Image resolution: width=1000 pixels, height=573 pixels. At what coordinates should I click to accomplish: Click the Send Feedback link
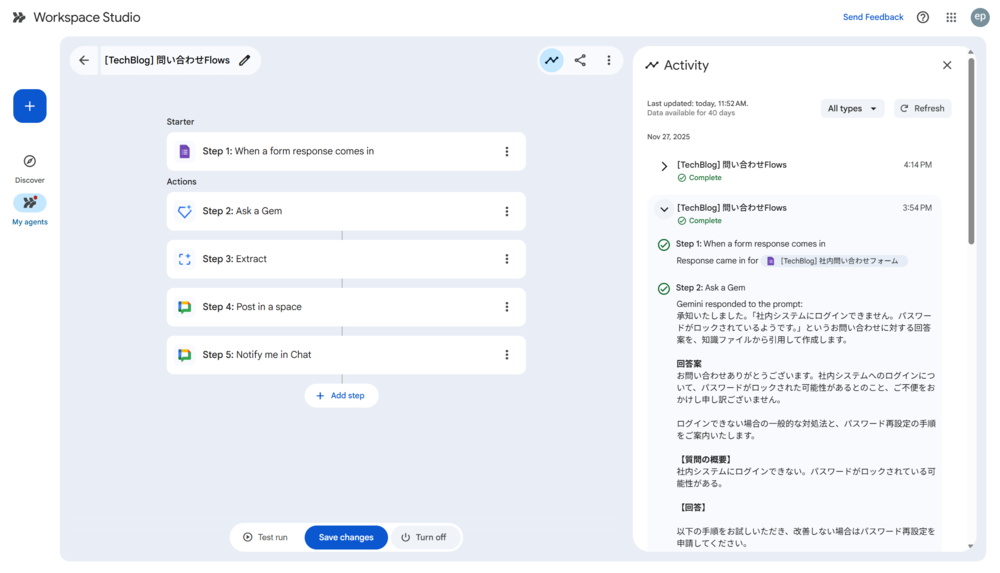point(873,17)
